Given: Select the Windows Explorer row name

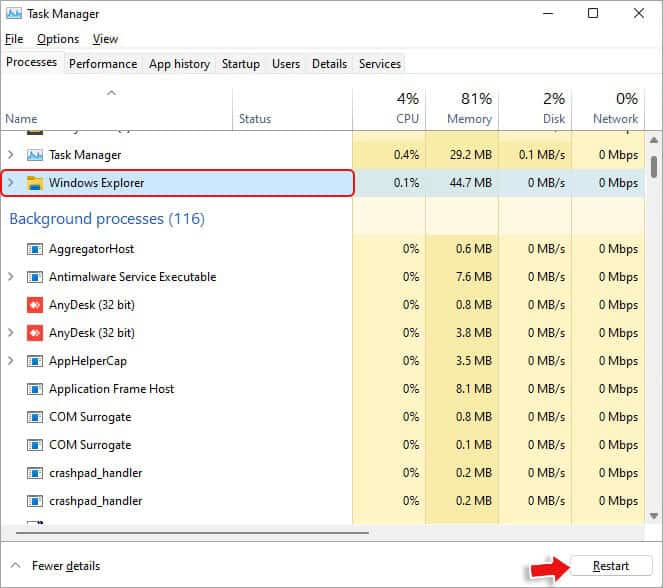Looking at the screenshot, I should coord(96,183).
